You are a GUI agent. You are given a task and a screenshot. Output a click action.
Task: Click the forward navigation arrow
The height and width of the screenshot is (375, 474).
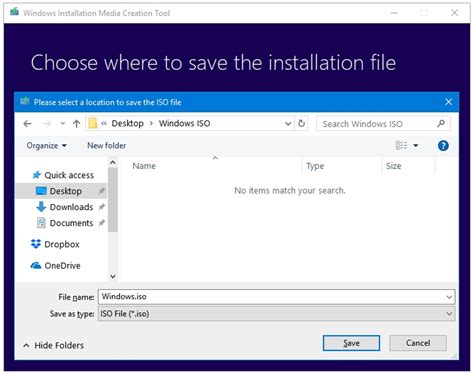[47, 124]
